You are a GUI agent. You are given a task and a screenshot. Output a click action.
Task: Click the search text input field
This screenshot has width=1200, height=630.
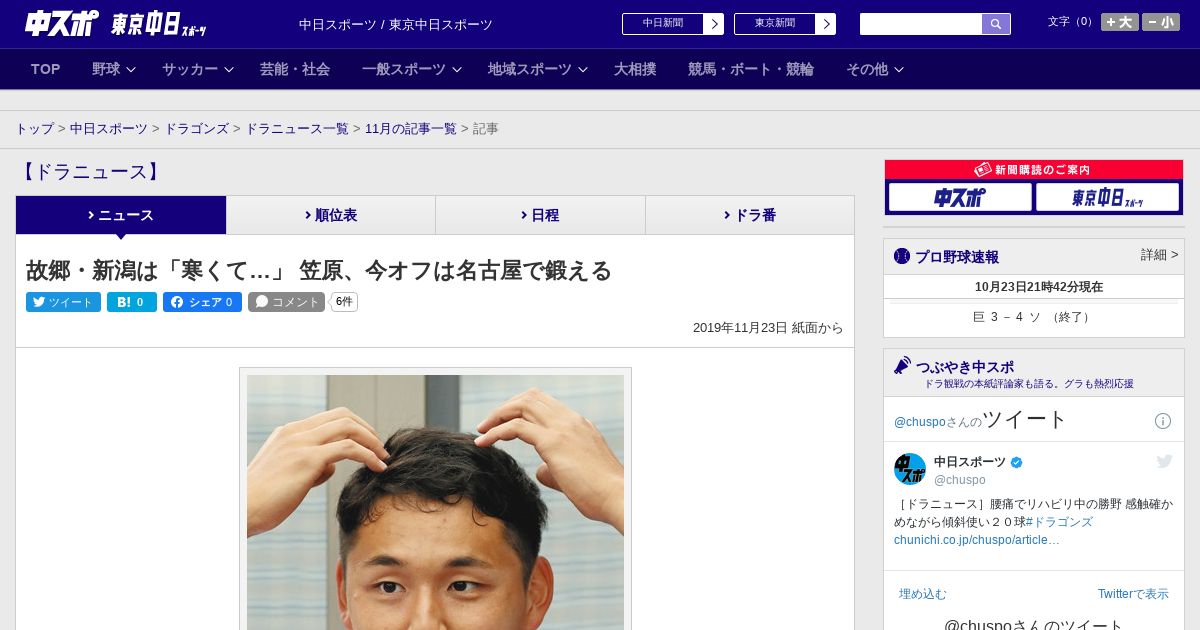tap(921, 24)
